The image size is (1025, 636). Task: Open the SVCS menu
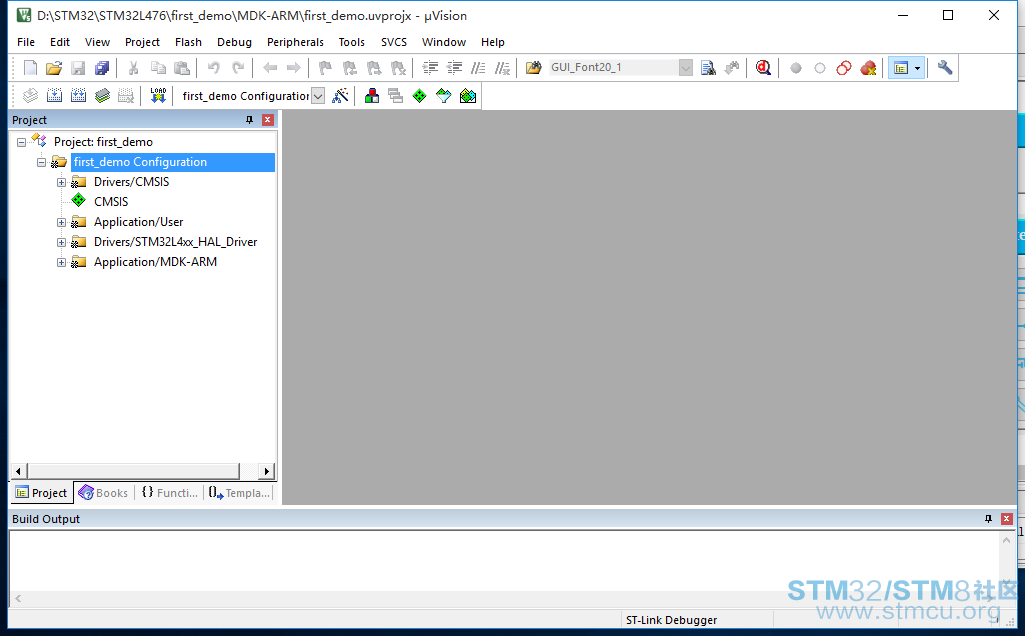pos(394,42)
